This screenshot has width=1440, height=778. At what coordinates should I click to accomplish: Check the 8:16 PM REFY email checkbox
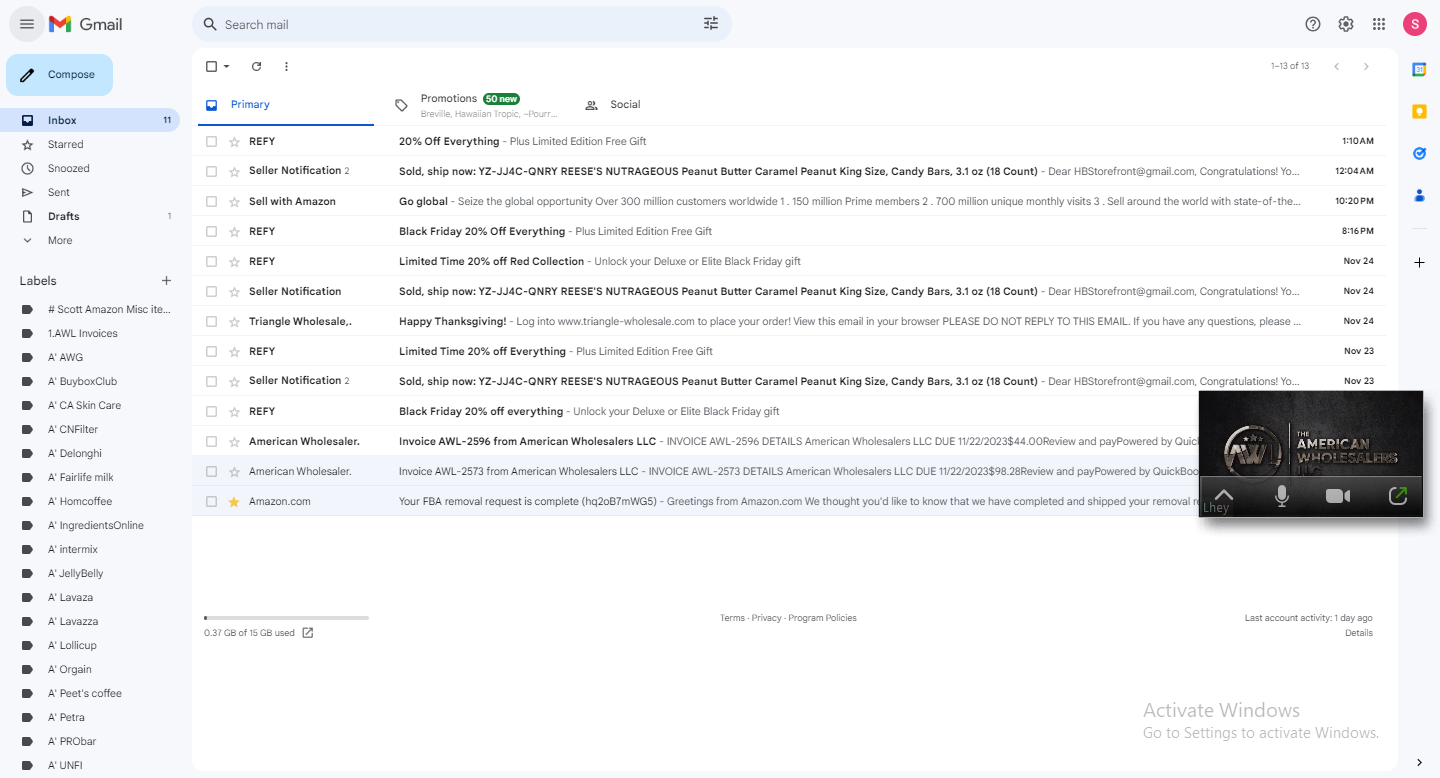(211, 232)
